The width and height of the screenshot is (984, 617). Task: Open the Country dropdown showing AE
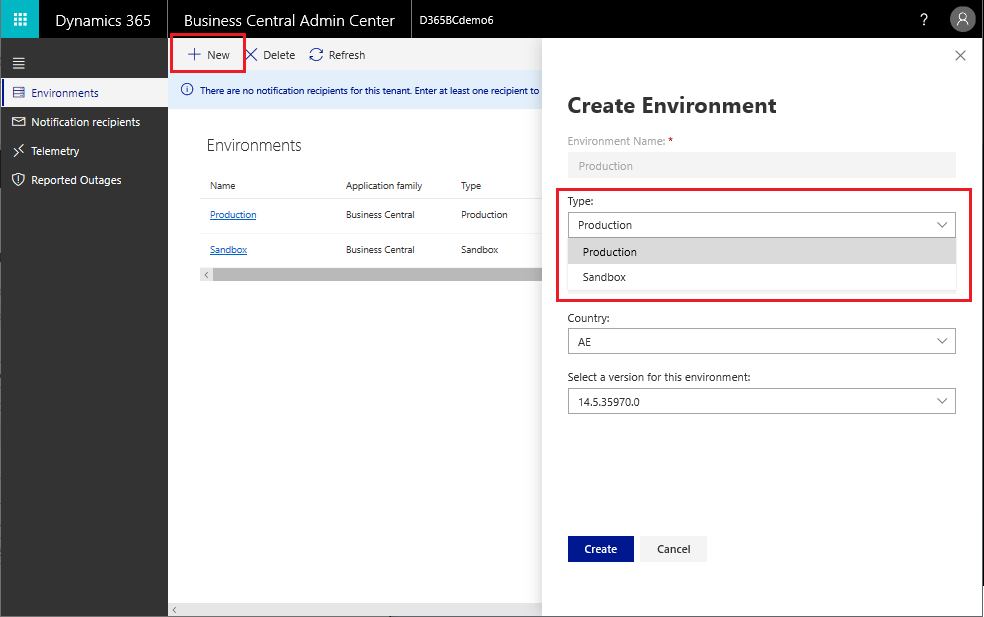(761, 341)
